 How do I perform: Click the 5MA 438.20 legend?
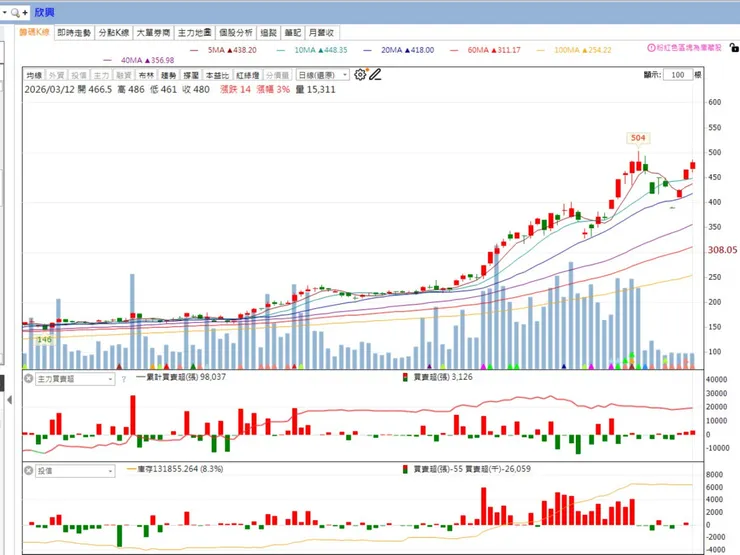tap(224, 50)
